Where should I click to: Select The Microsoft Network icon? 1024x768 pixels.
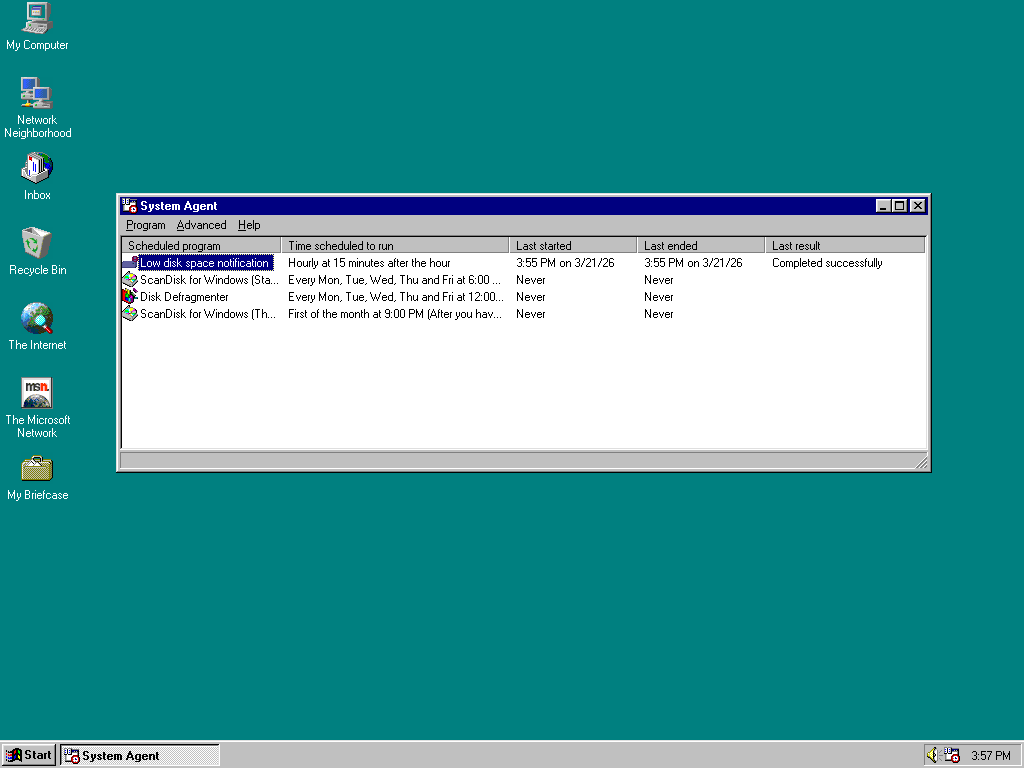pos(37,393)
